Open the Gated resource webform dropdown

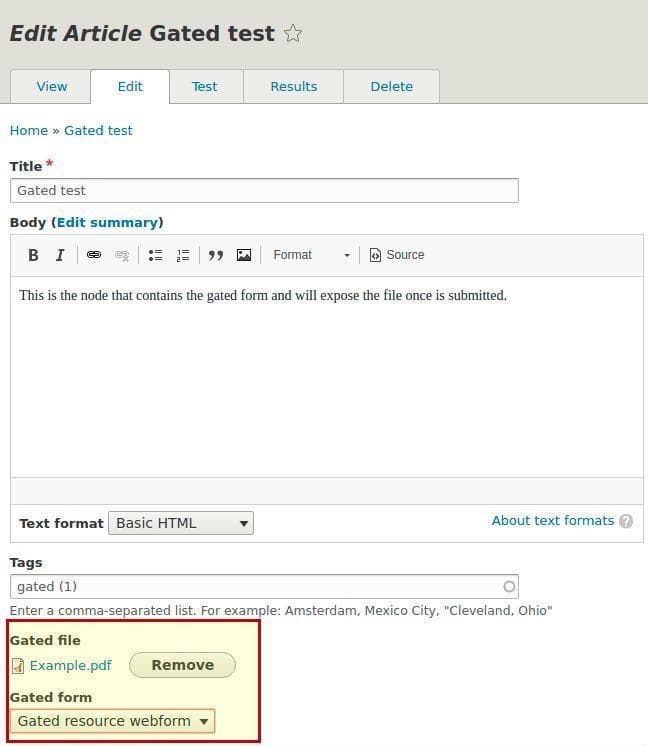coord(112,721)
